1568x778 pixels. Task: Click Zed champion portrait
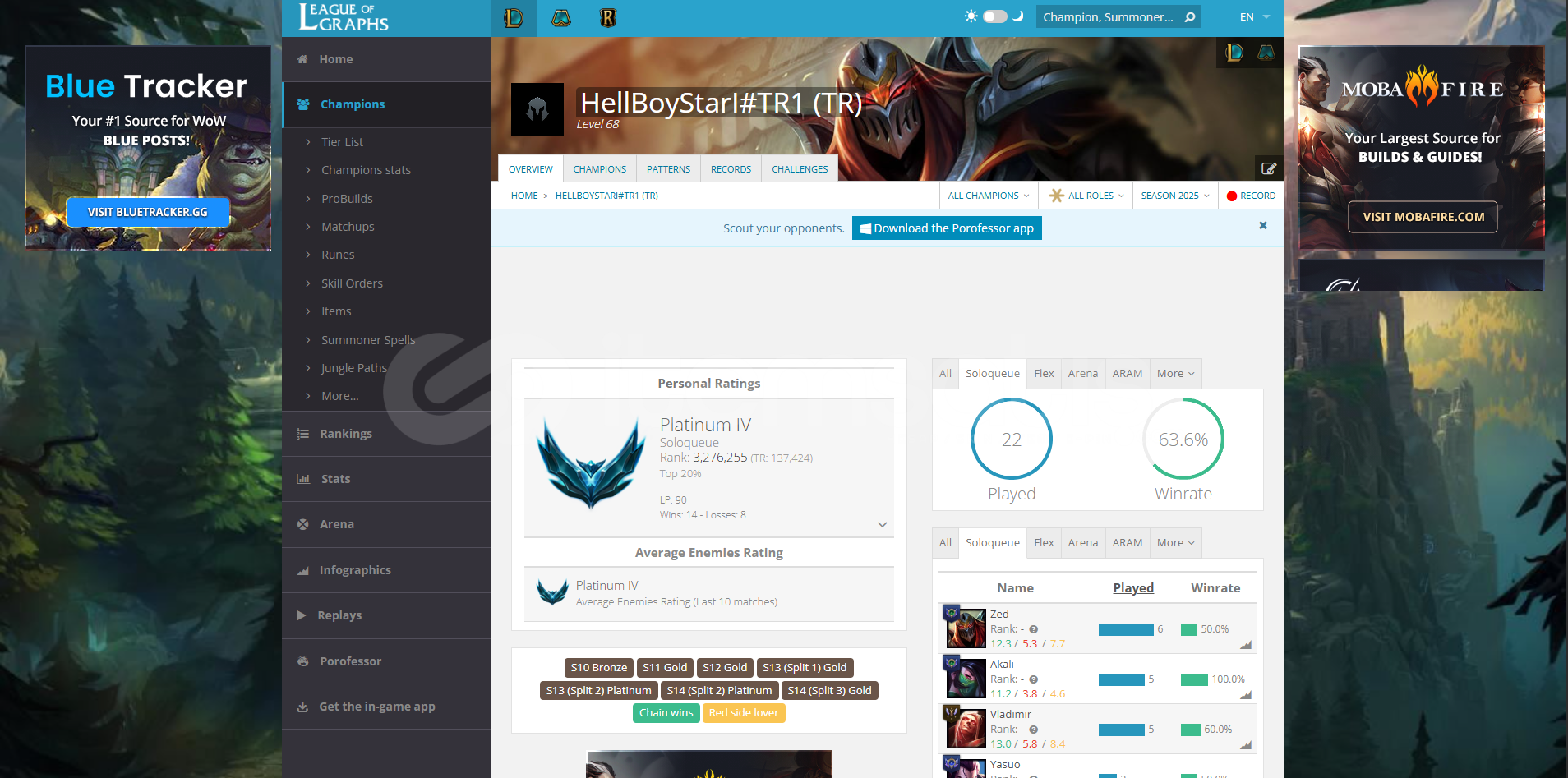[966, 628]
